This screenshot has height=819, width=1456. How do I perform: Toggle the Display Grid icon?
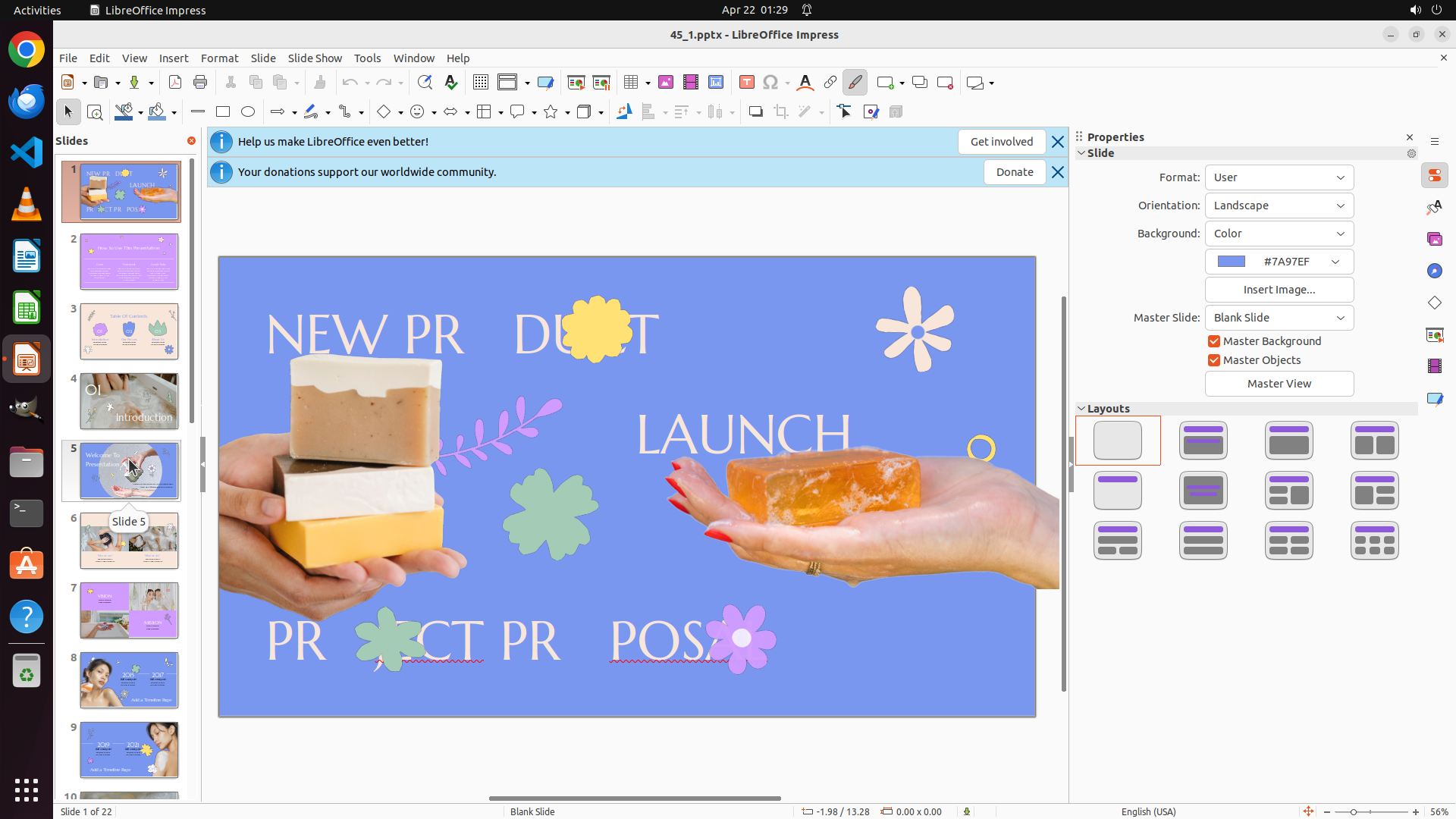[480, 83]
